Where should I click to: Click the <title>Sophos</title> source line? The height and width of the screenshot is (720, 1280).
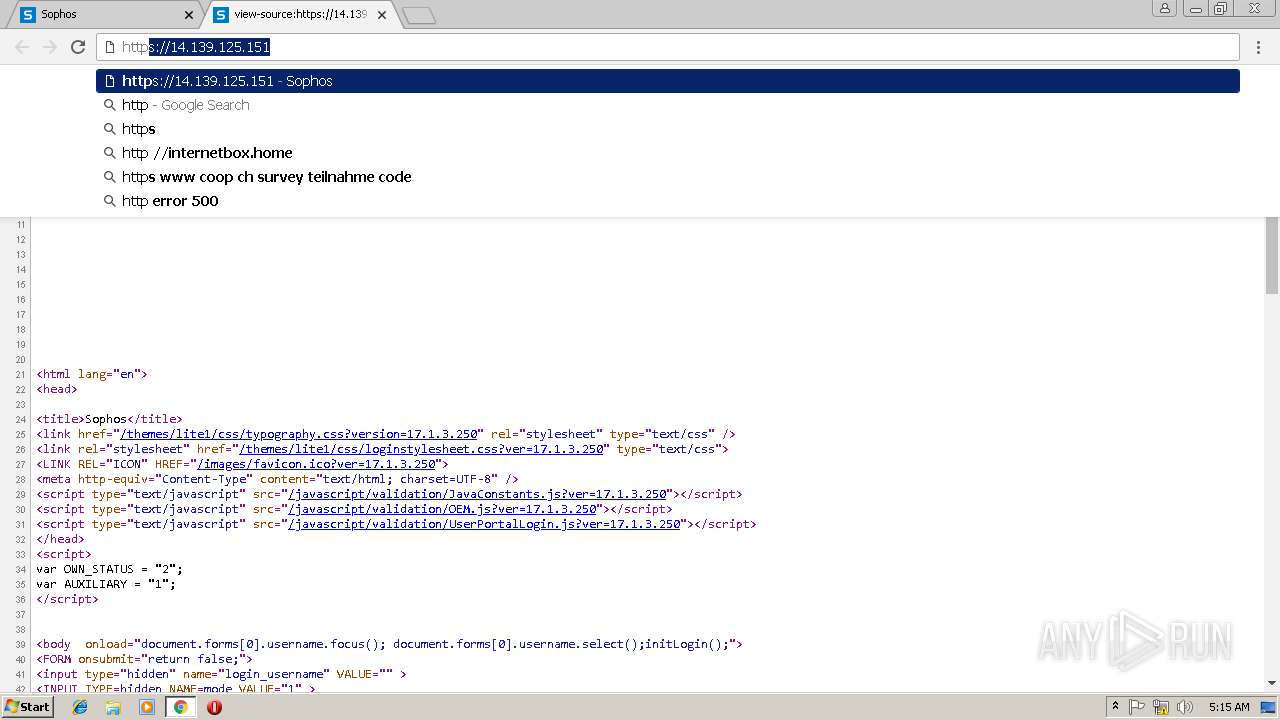click(x=109, y=419)
